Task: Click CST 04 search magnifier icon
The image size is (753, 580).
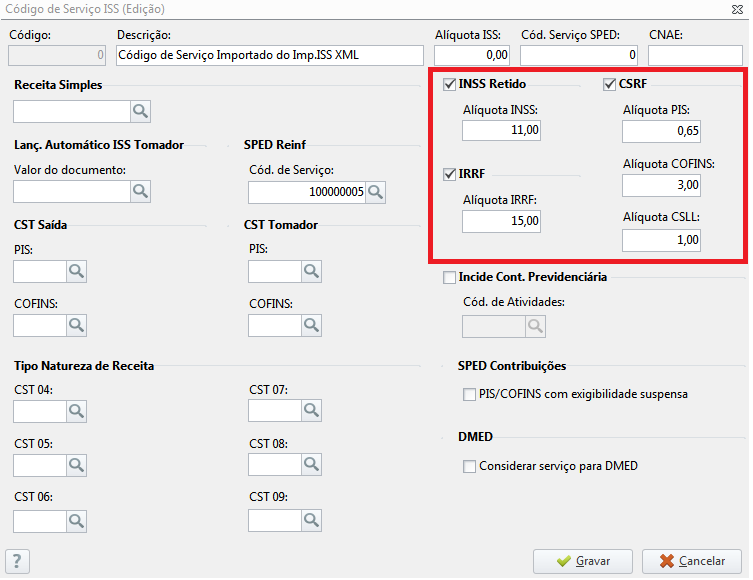Action: 76,411
